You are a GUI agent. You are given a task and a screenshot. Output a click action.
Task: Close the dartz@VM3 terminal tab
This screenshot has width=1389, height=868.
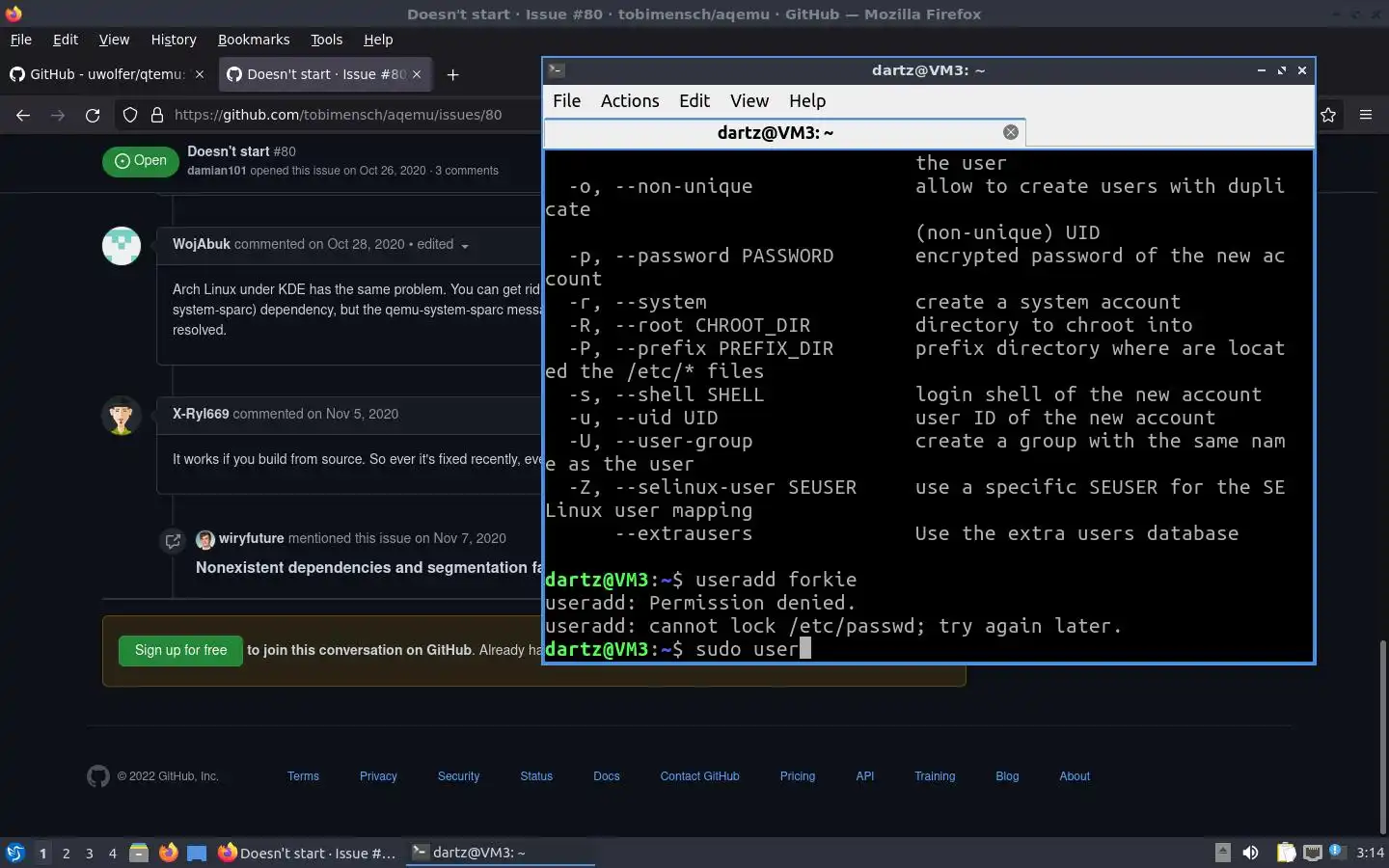(x=1010, y=132)
